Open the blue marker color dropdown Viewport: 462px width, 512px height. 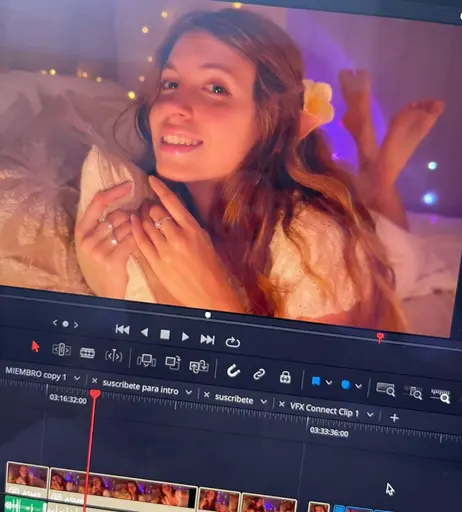point(358,386)
